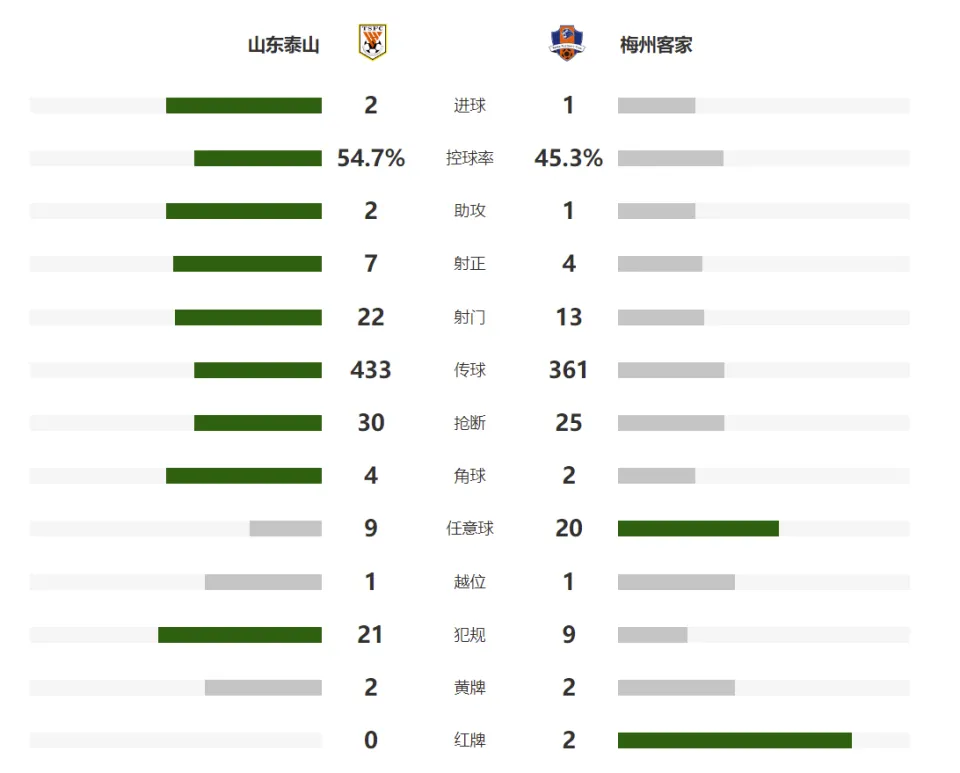Open the 梅州客家 team name
The width and height of the screenshot is (960, 773).
656,45
